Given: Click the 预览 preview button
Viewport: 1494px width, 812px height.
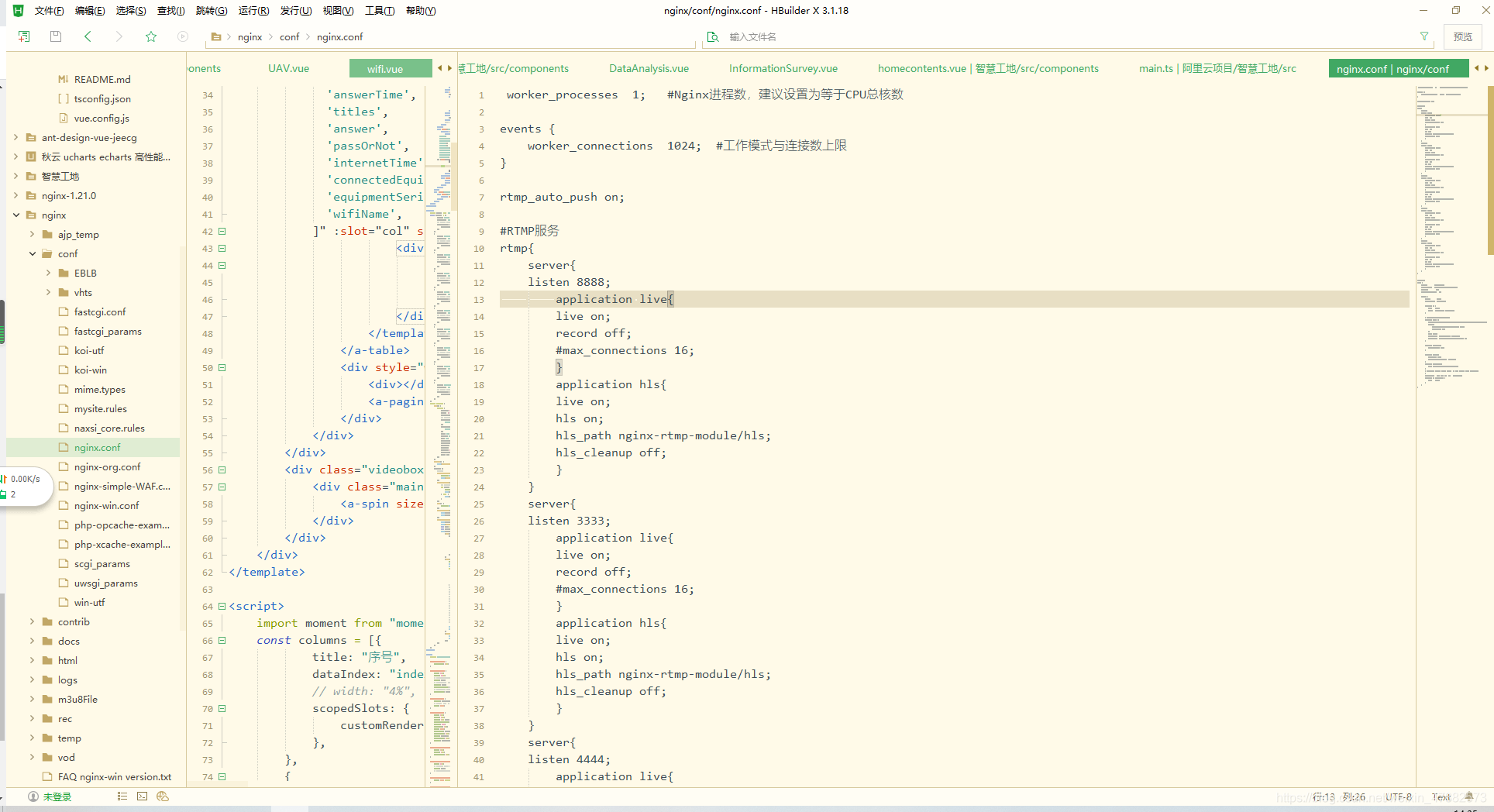Looking at the screenshot, I should click(1462, 36).
